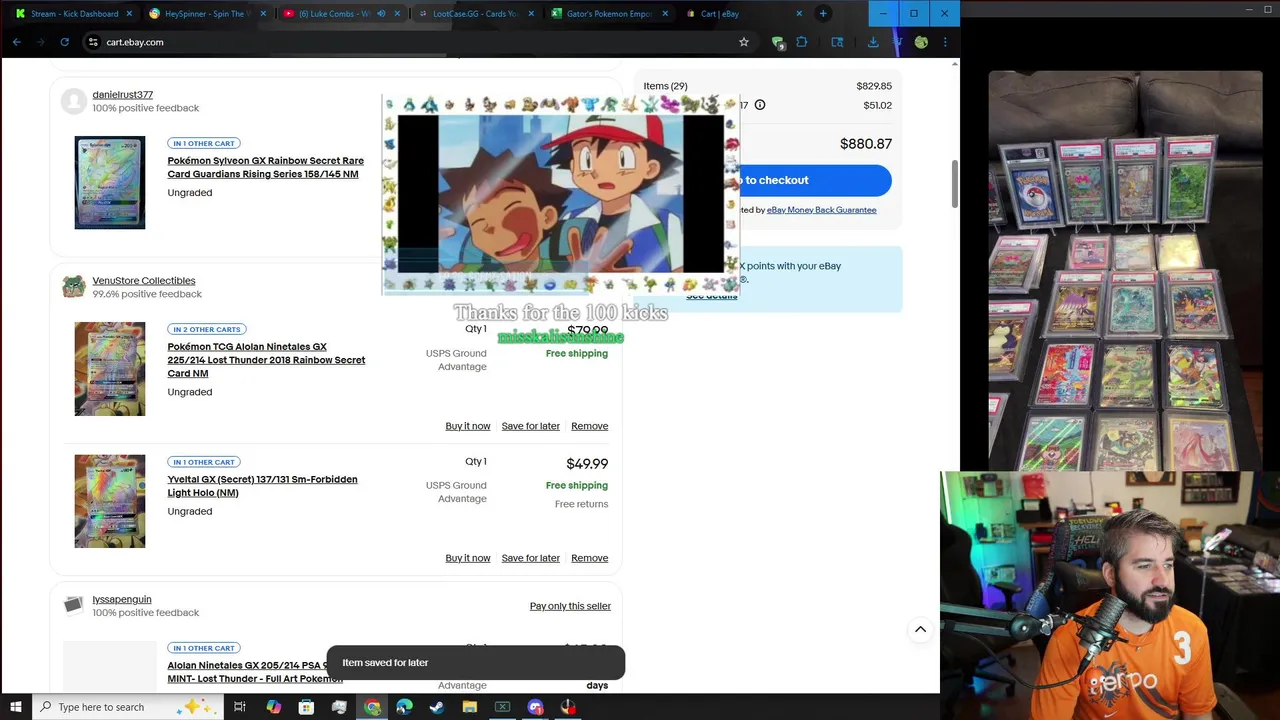The width and height of the screenshot is (1280, 720).
Task: Buy it now for Yveltal GX
Action: click(468, 558)
